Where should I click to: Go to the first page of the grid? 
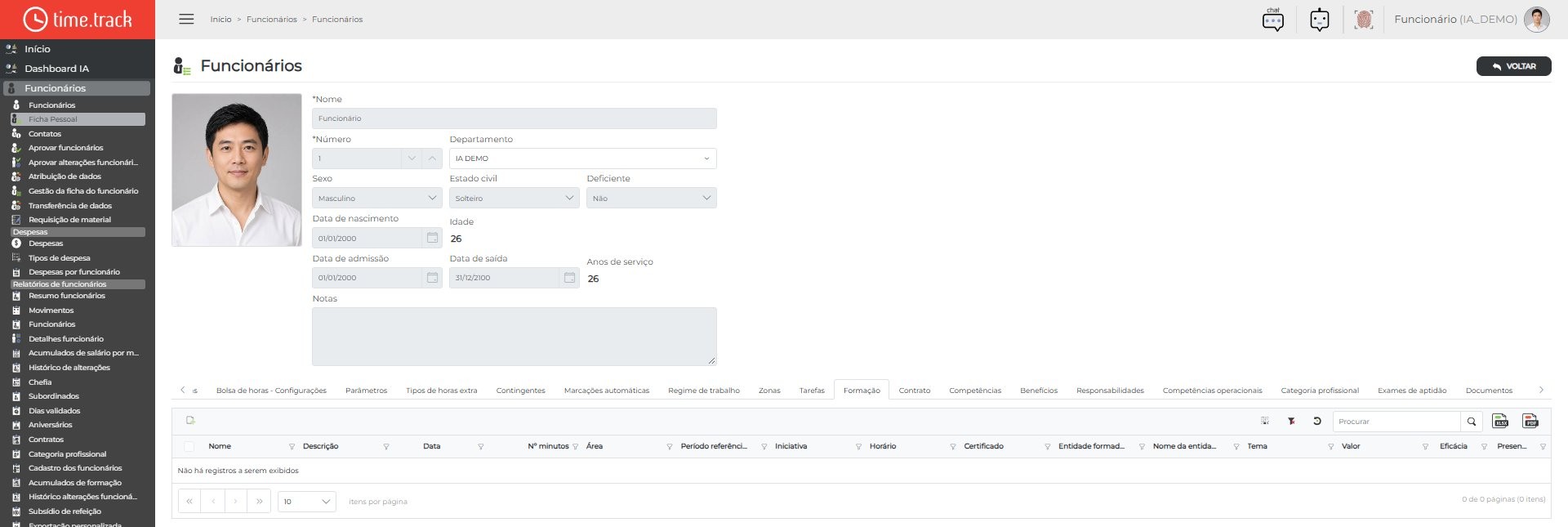click(x=189, y=501)
